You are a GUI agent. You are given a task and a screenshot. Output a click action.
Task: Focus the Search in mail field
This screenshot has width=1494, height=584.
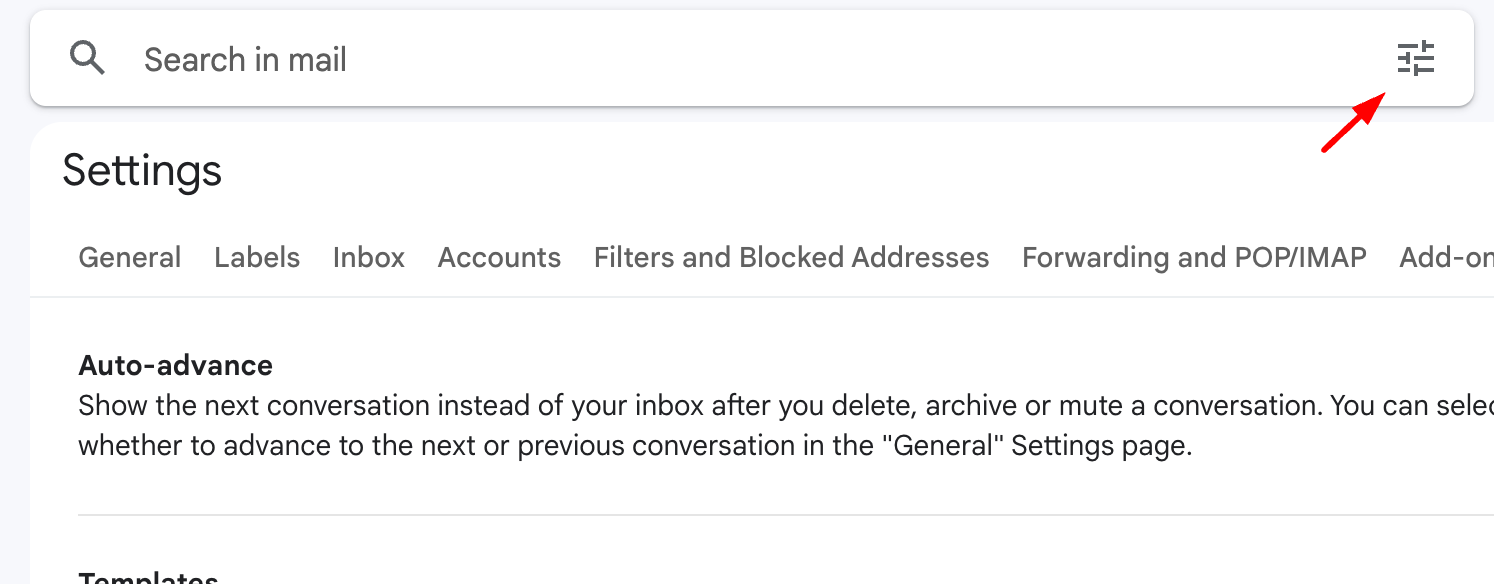(700, 60)
